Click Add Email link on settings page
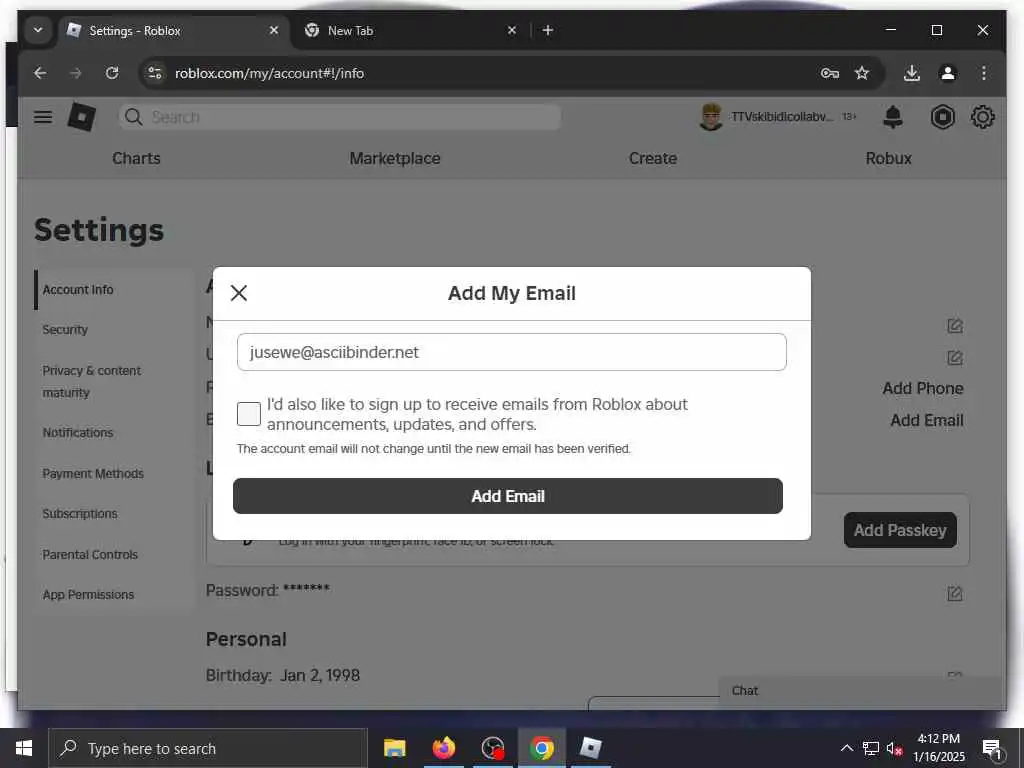 [x=927, y=421]
